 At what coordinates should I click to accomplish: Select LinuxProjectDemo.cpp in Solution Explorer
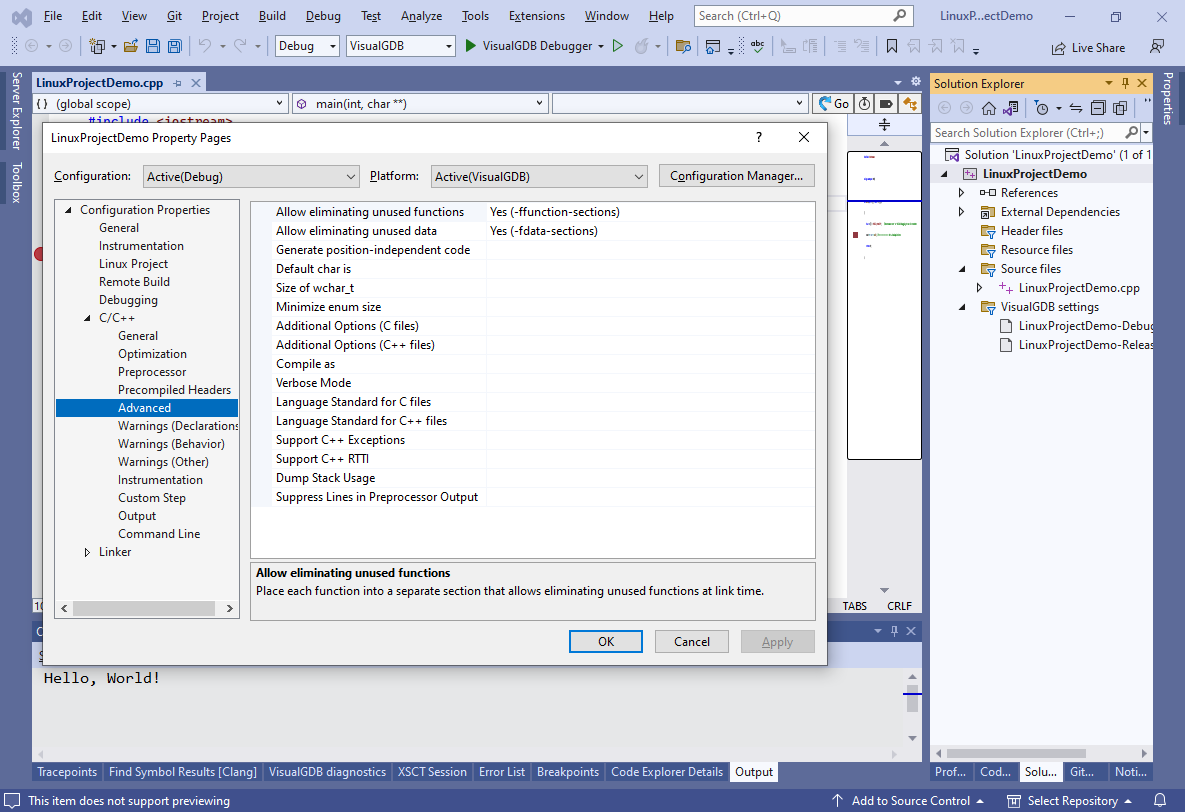tap(1078, 288)
